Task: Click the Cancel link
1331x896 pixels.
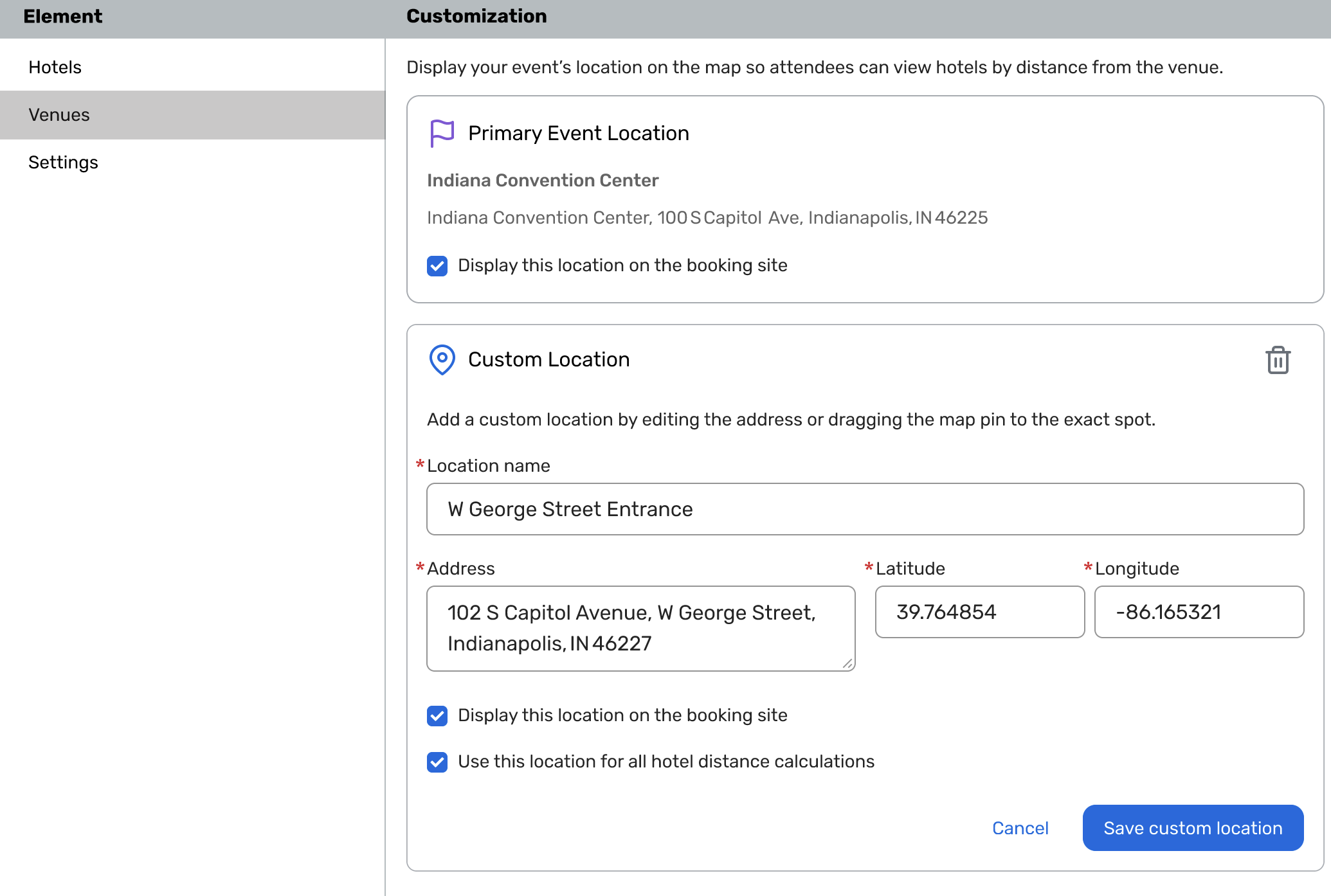Action: point(1020,828)
